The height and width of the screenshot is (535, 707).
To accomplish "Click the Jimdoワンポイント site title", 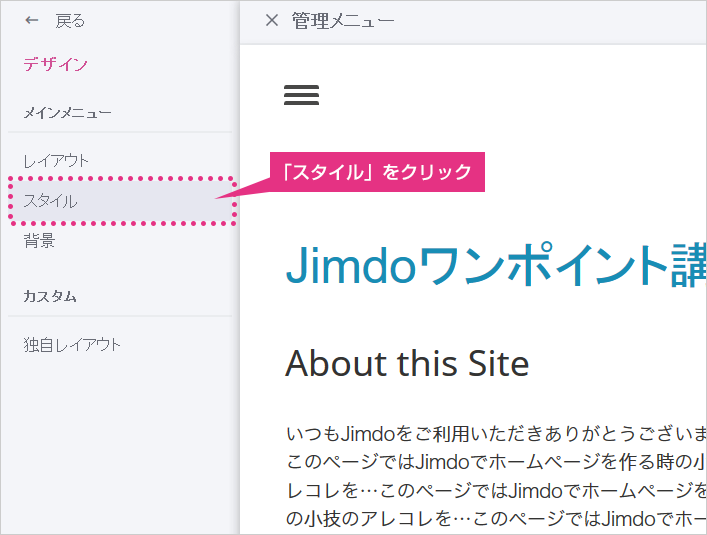I will point(496,265).
